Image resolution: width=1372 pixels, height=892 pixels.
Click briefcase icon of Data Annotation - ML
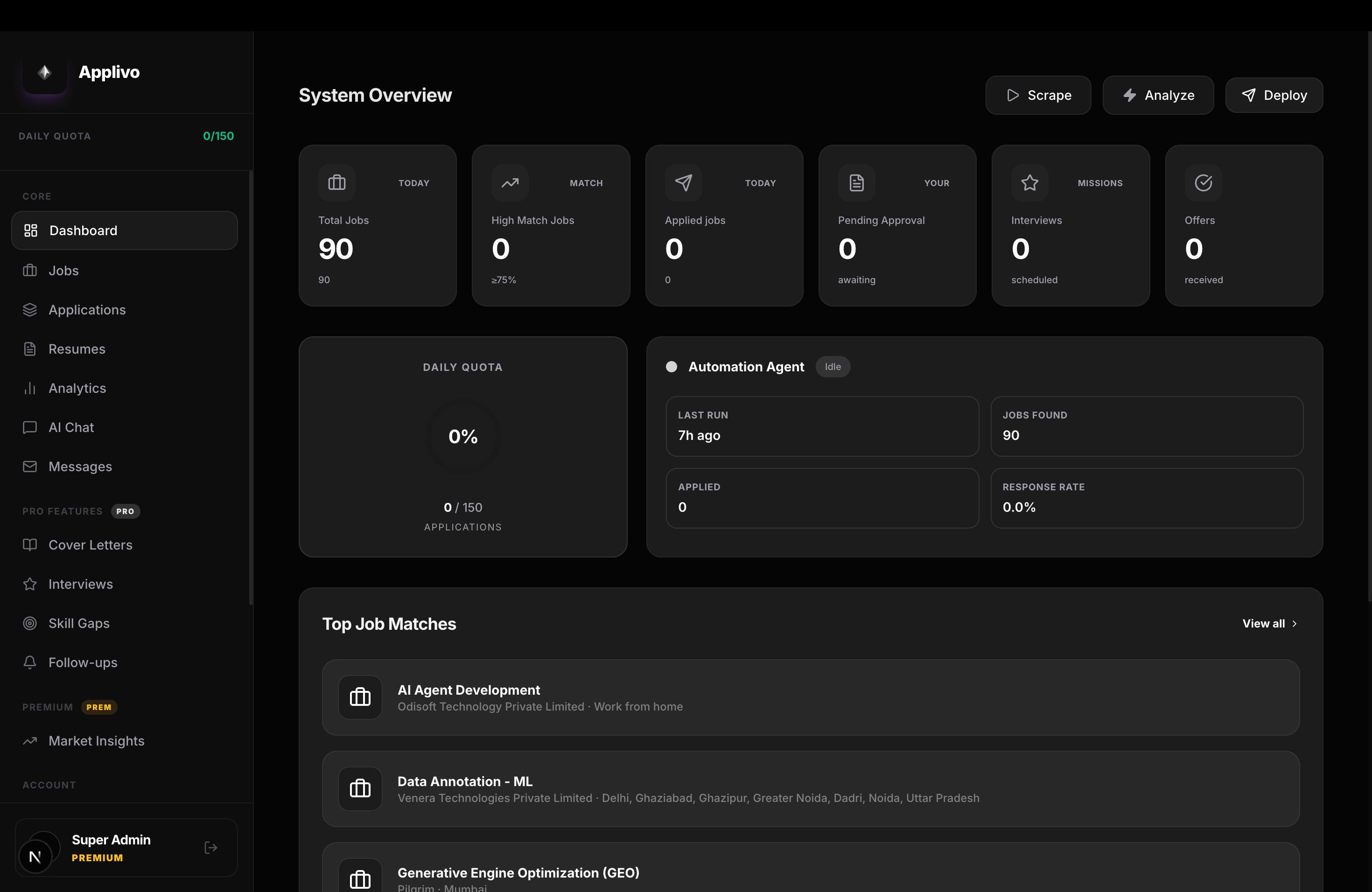360,789
